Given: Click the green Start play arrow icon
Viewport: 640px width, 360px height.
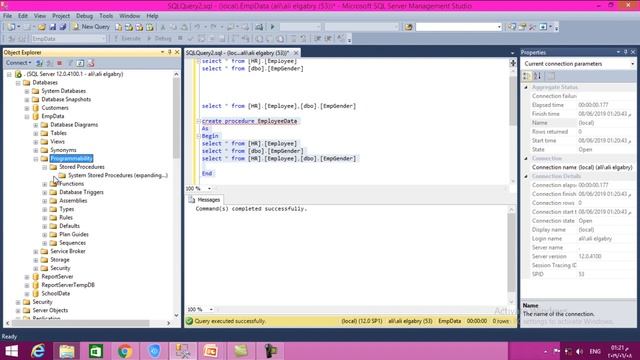Looking at the screenshot, I should 272,27.
